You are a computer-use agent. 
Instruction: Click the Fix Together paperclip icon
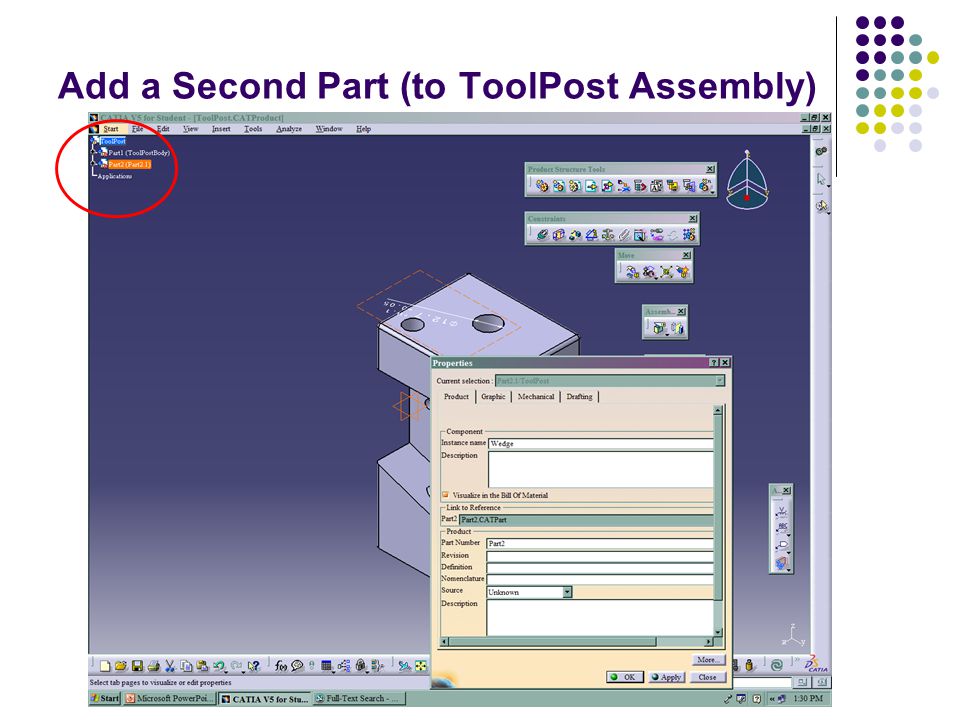click(x=624, y=234)
